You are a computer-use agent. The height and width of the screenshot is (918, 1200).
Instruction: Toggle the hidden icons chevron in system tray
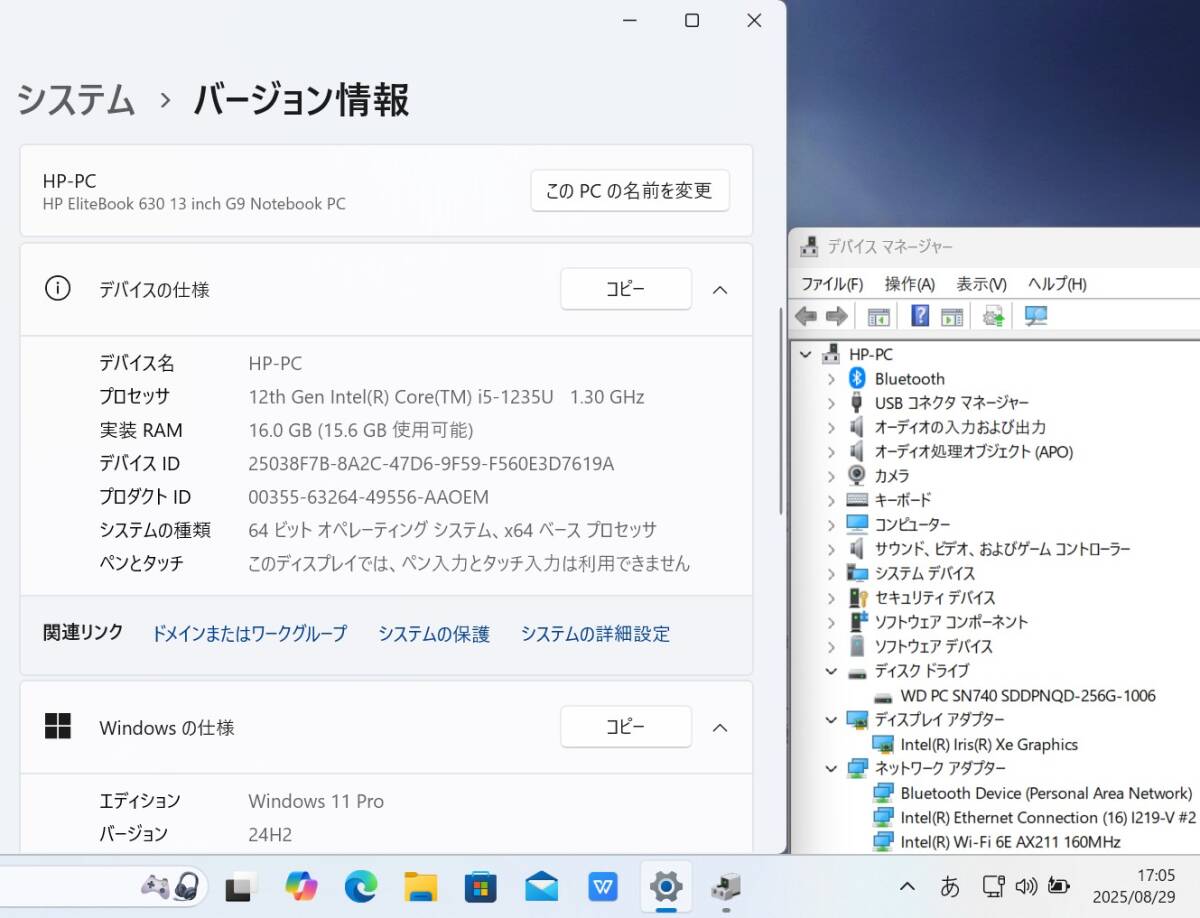[907, 886]
